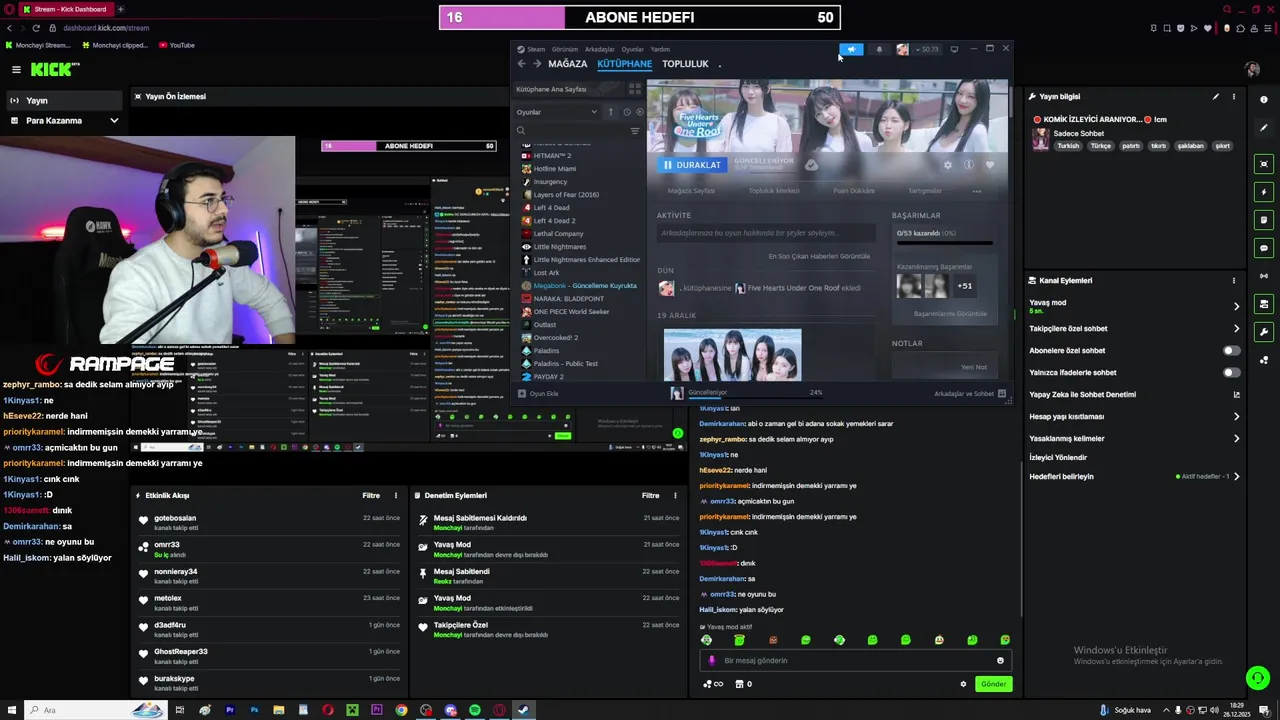The width and height of the screenshot is (1280, 720).
Task: Open KÜTÜPHANE tab in Steam
Action: pos(624,64)
